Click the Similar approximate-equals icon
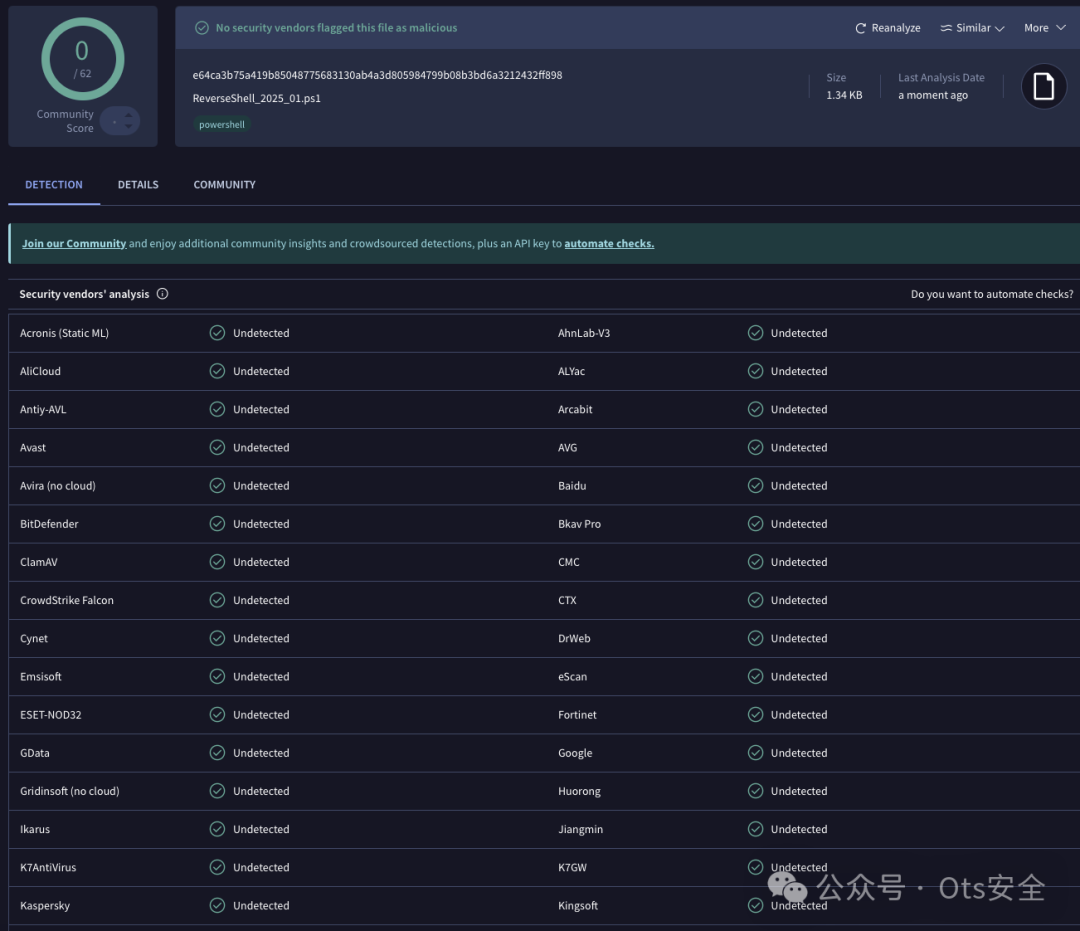Screen dimensions: 1080x931 pos(946,28)
